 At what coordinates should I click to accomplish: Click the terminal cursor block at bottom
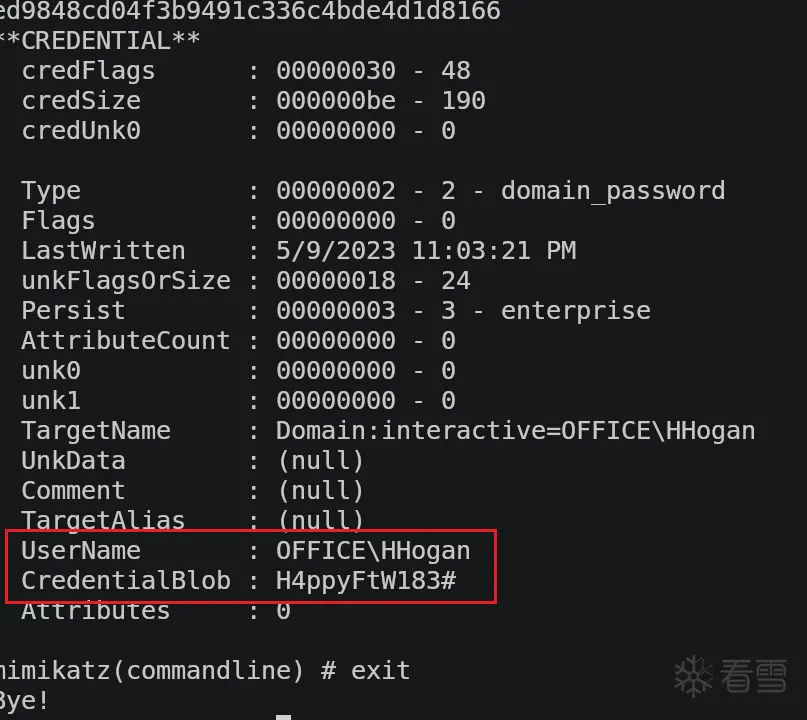click(284, 717)
